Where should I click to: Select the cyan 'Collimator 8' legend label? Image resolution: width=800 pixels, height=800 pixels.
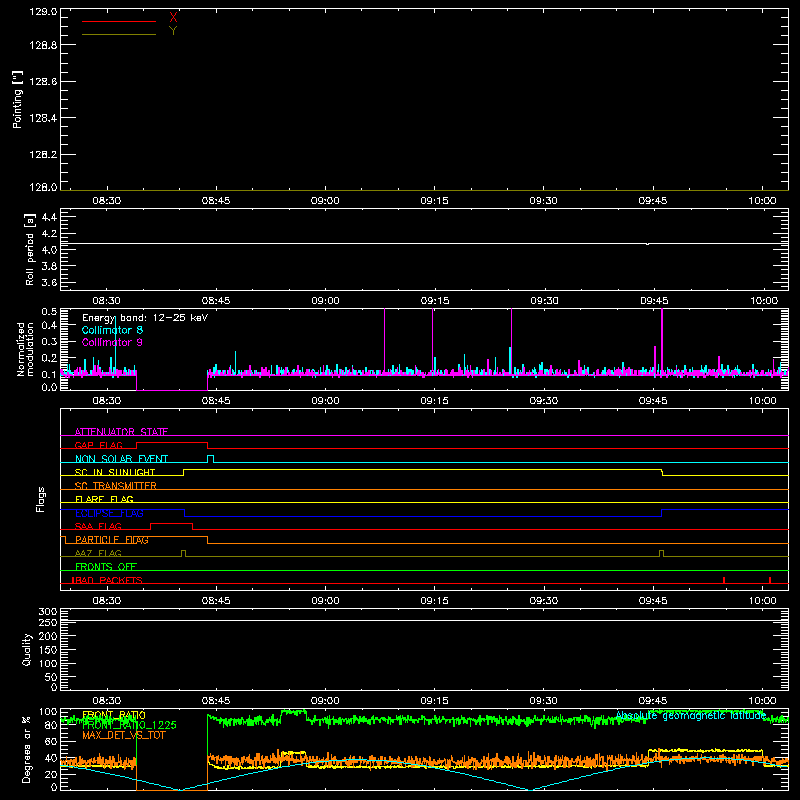point(112,330)
